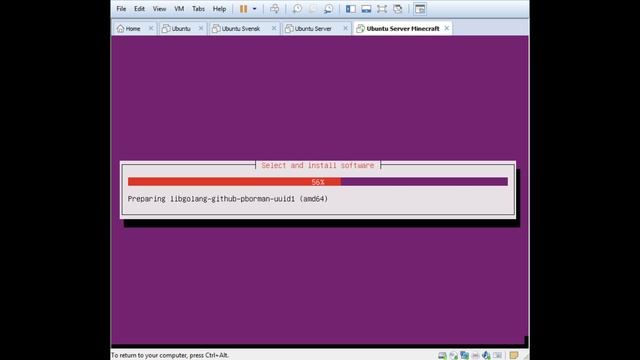Click the printer status icon
Viewport: 640px width, 360px height.
point(475,356)
